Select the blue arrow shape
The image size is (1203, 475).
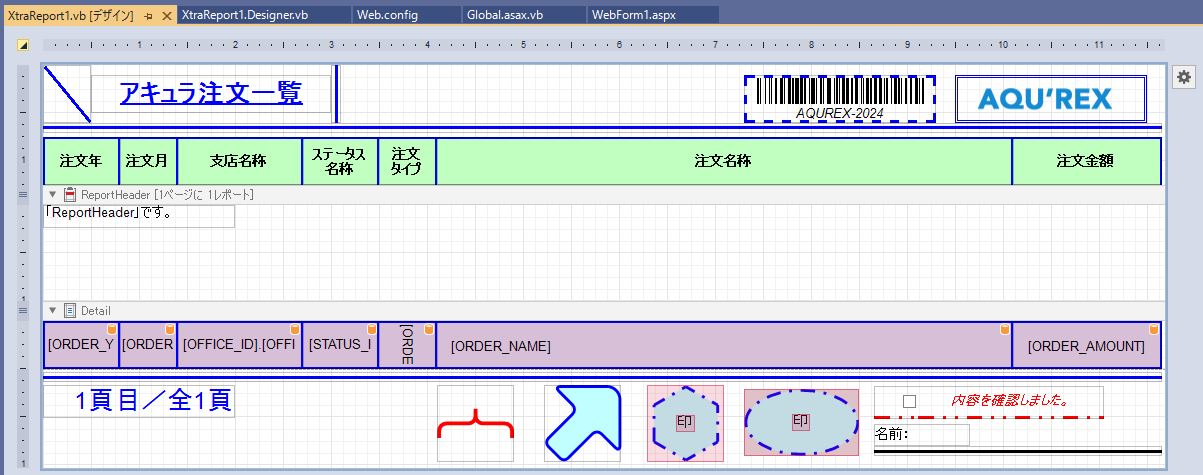tap(582, 424)
